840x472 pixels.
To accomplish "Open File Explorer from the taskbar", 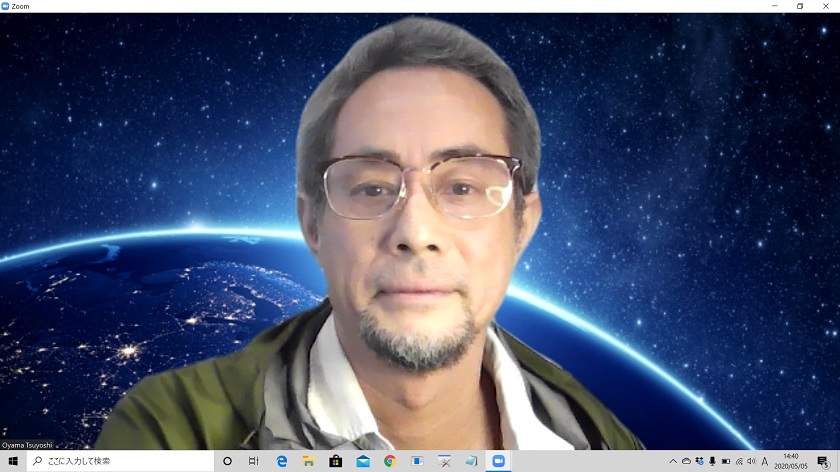I will [x=309, y=461].
